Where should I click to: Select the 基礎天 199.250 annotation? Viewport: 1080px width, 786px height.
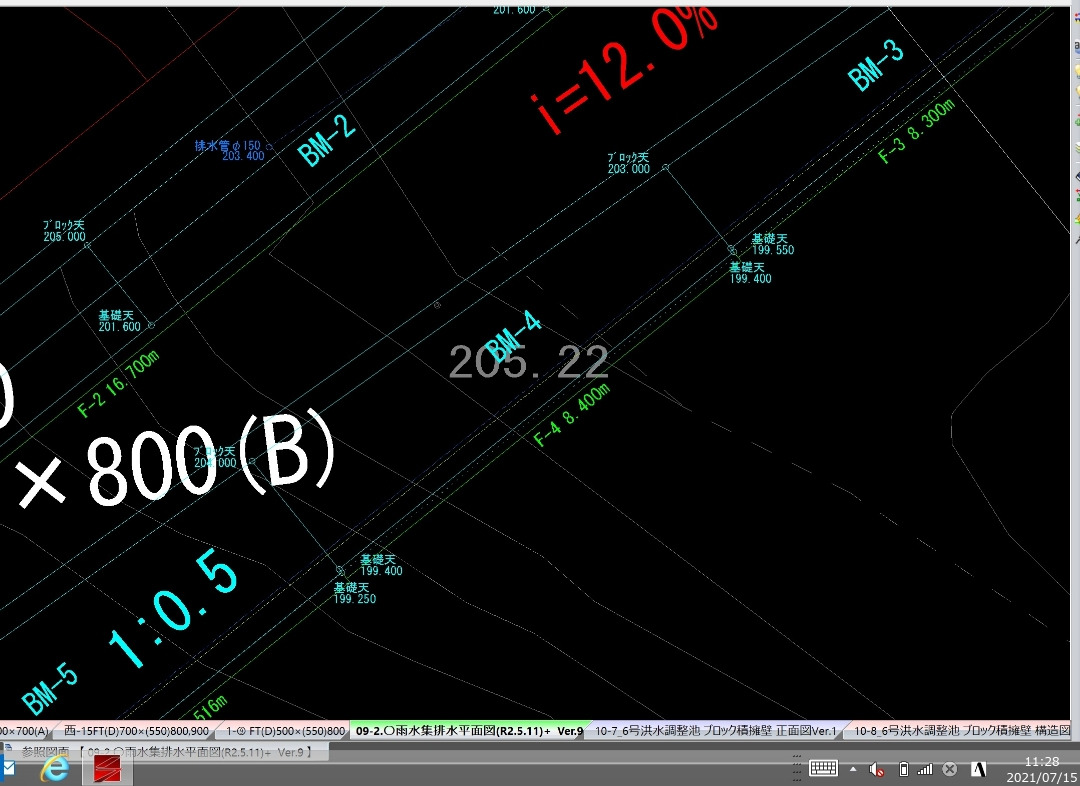[355, 593]
